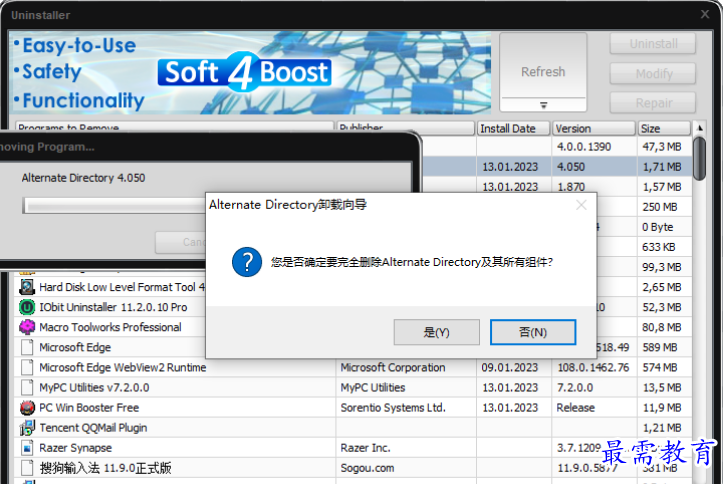
Task: Click the Tencent QQMail Plugin icon
Action: click(x=27, y=428)
